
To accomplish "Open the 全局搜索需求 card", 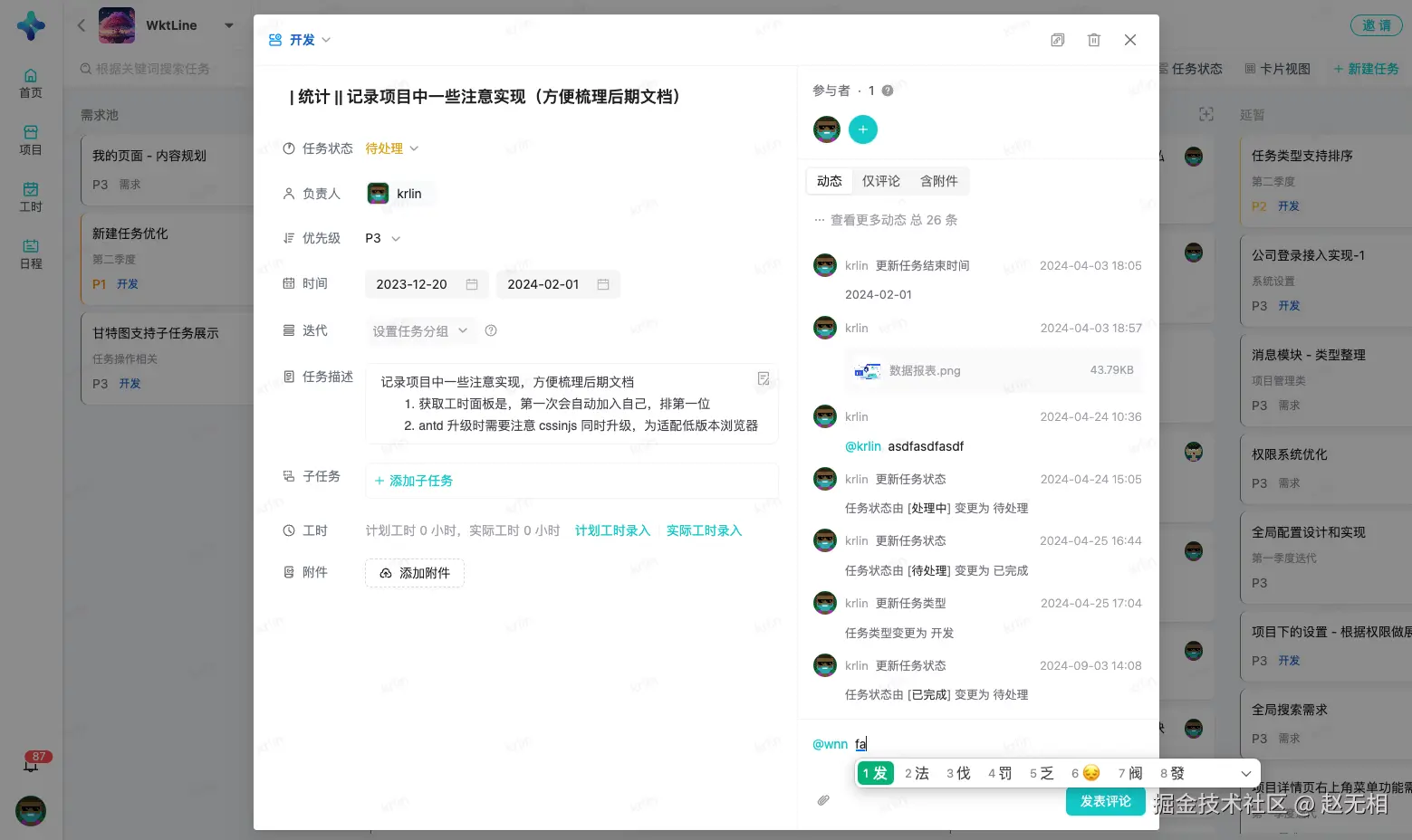I will click(1325, 723).
